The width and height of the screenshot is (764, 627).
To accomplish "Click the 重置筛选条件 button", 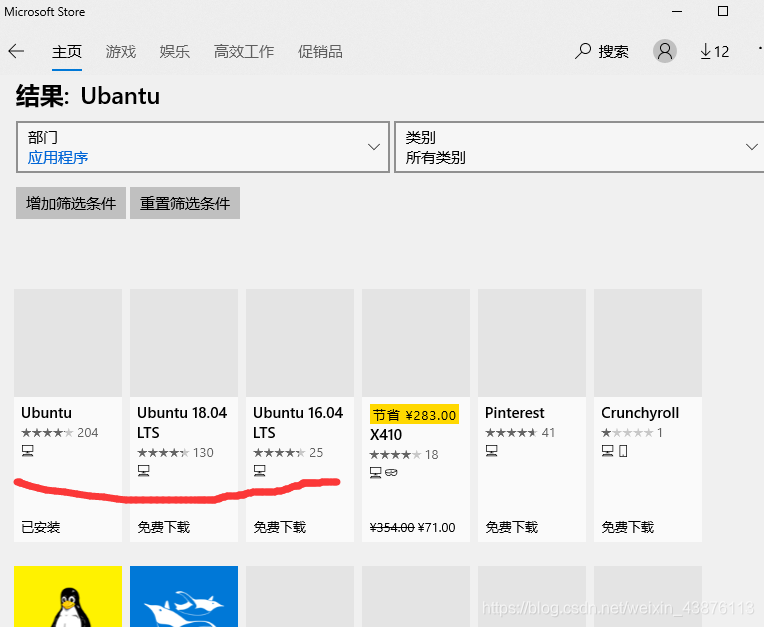I will point(185,203).
